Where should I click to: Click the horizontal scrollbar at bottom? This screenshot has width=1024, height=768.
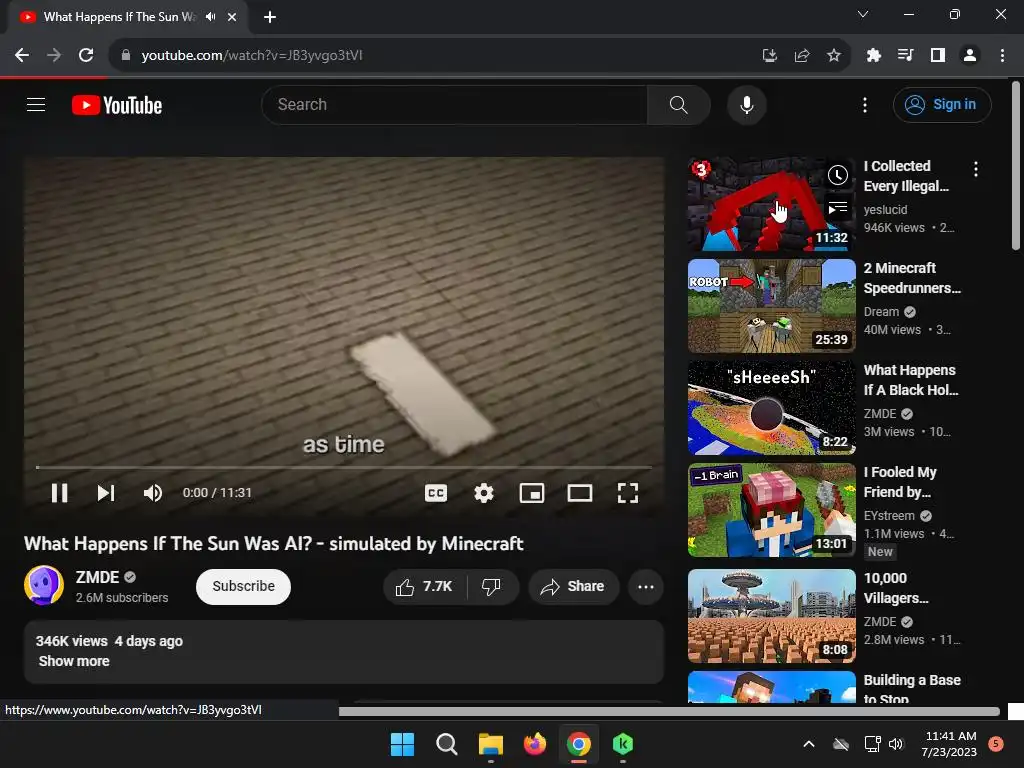coord(669,711)
